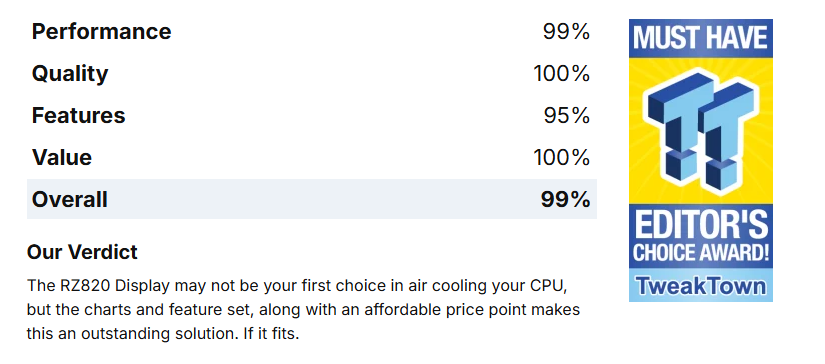
Task: Click the 100% Value score
Action: [x=561, y=157]
